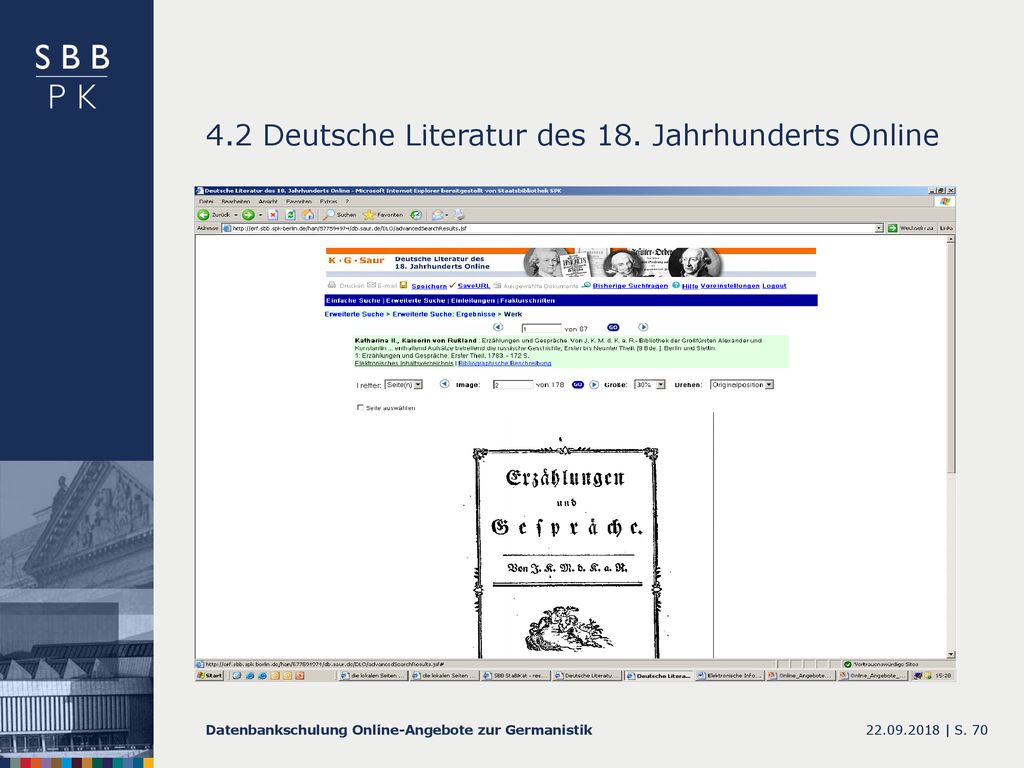The image size is (1024, 768).
Task: Click the browser vertical scrollbar thumb
Action: (x=950, y=358)
